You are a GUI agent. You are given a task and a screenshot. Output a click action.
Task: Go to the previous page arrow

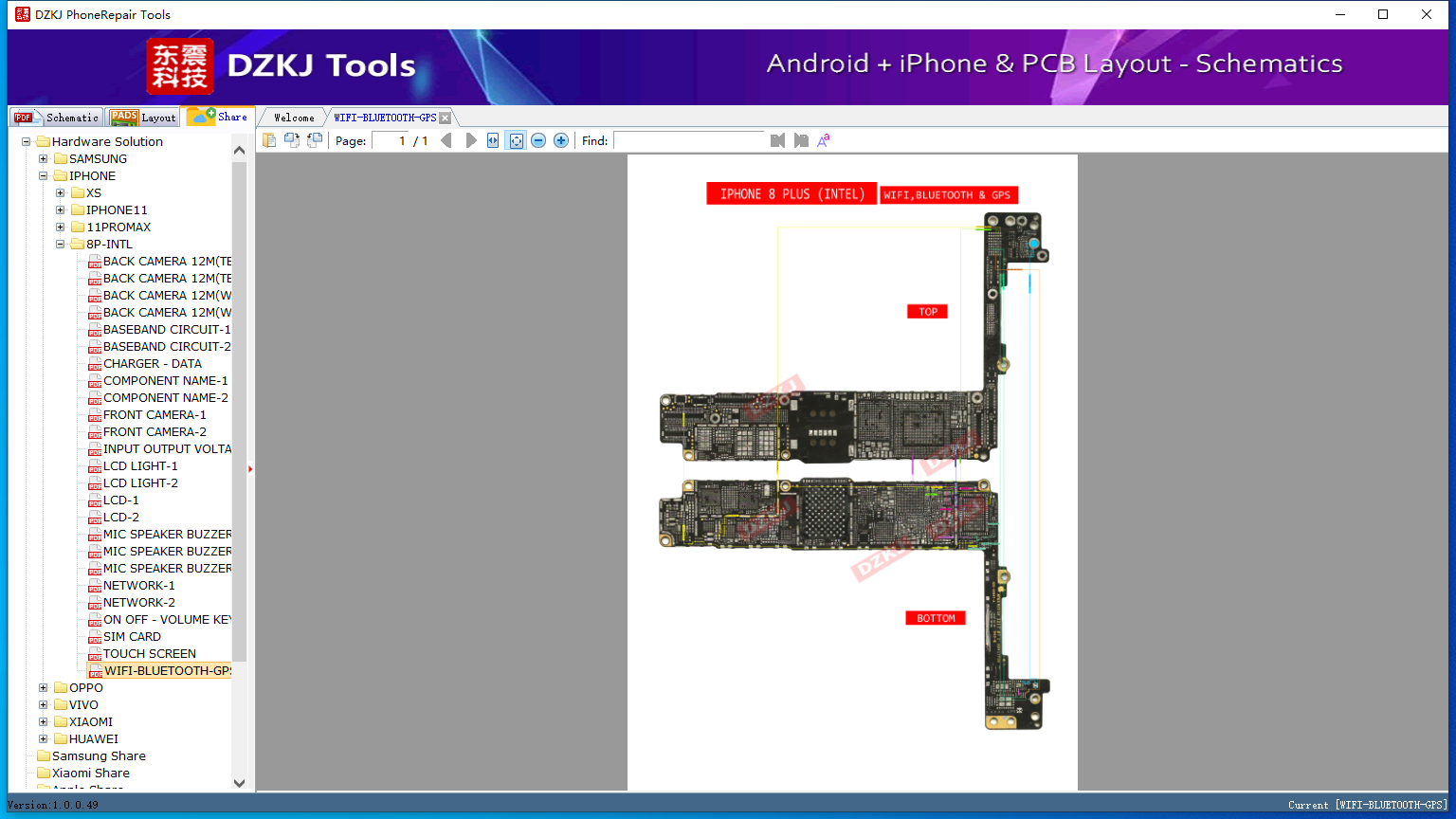446,140
